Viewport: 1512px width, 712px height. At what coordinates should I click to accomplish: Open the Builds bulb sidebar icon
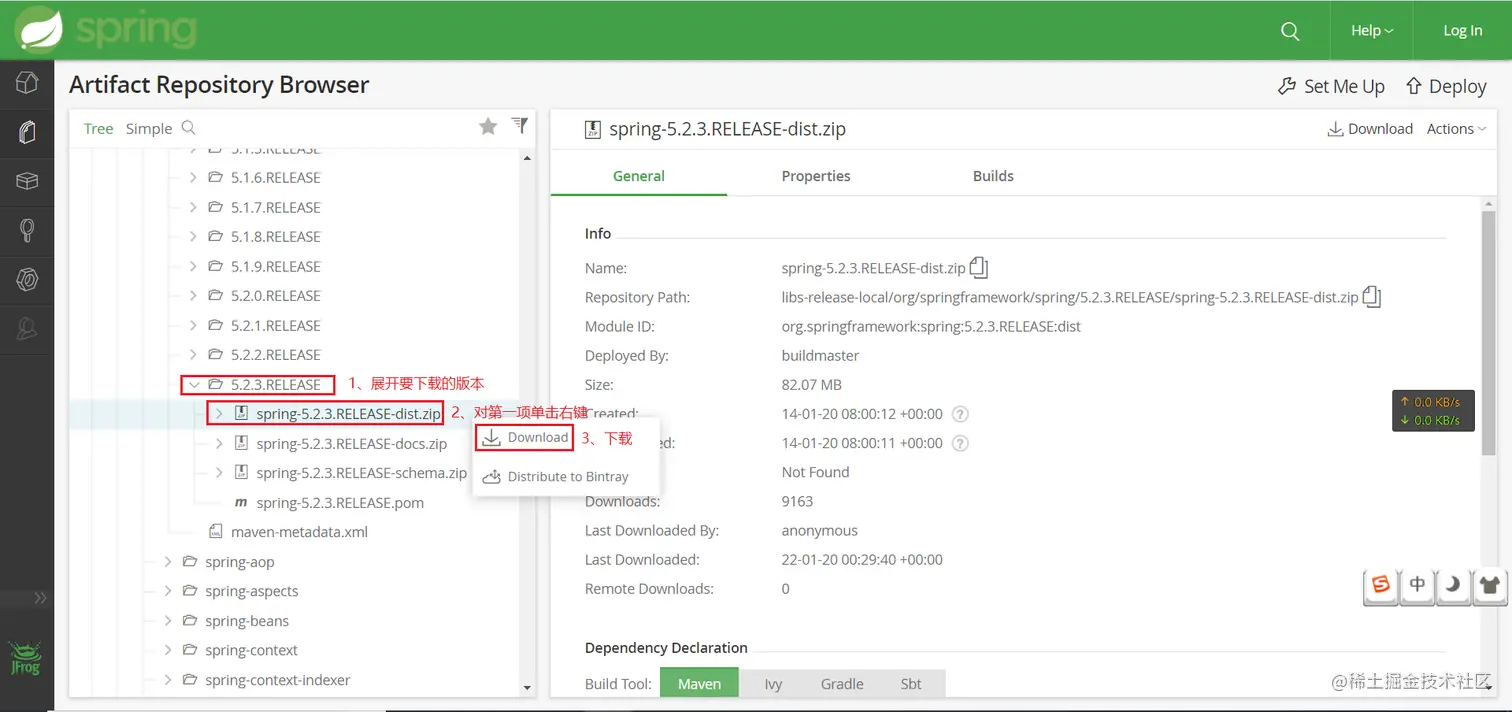(x=27, y=231)
